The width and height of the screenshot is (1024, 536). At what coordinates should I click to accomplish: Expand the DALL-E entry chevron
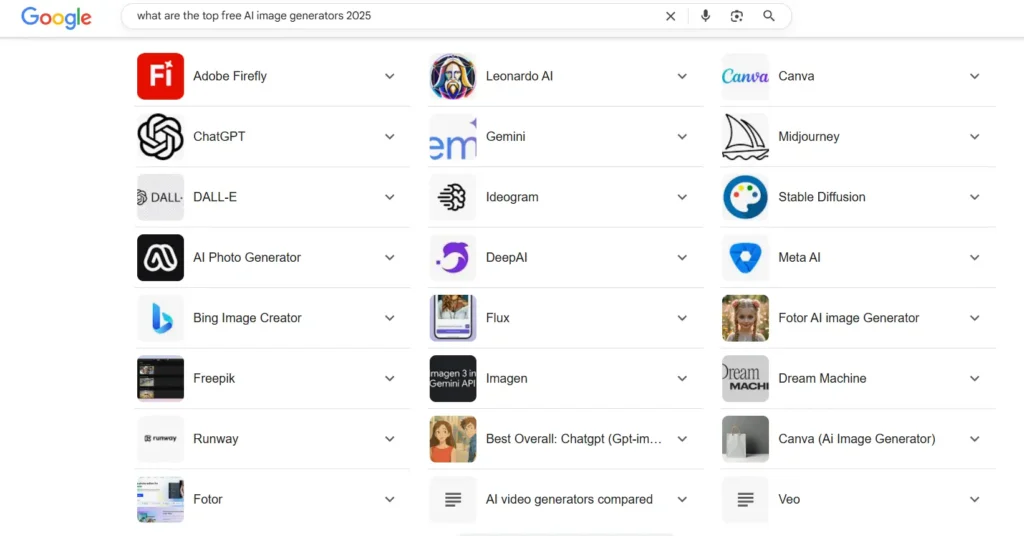[x=390, y=197]
